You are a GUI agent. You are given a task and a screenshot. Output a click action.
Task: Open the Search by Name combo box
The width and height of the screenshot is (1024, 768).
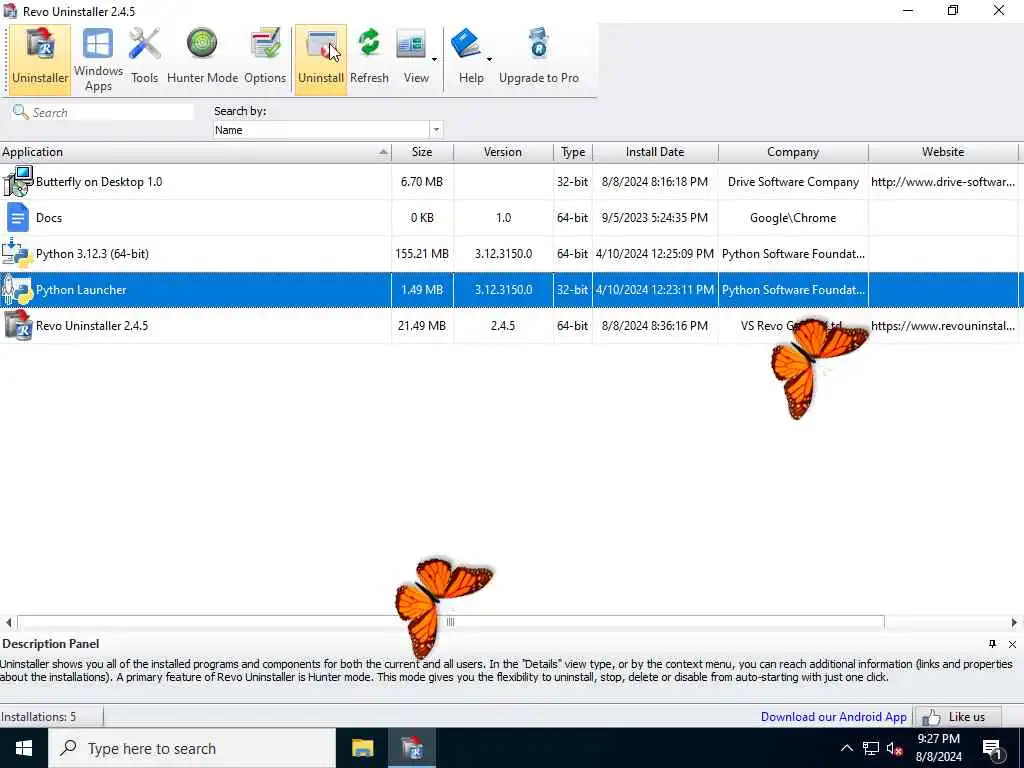coord(328,130)
